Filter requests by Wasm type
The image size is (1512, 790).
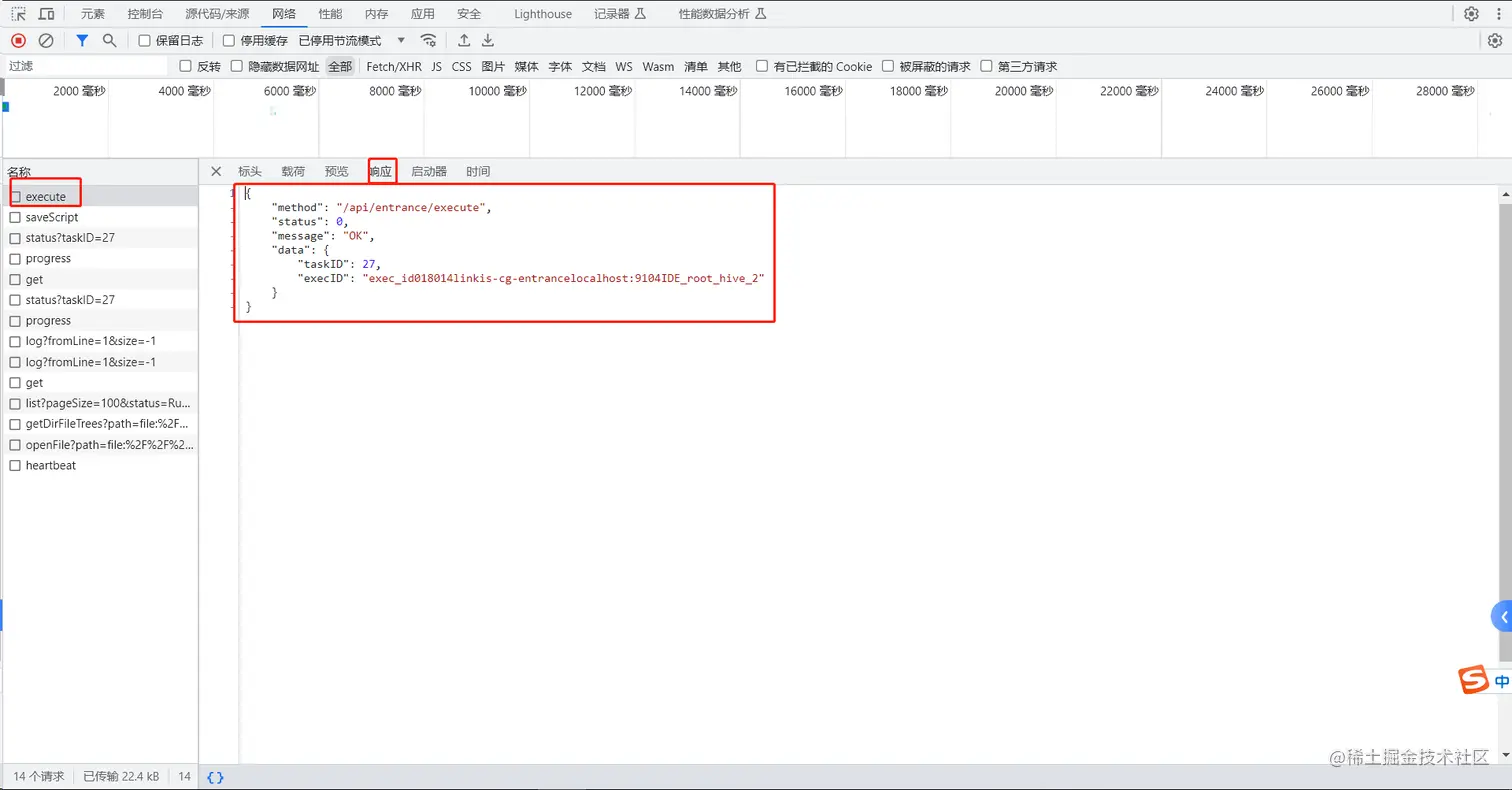[x=658, y=66]
